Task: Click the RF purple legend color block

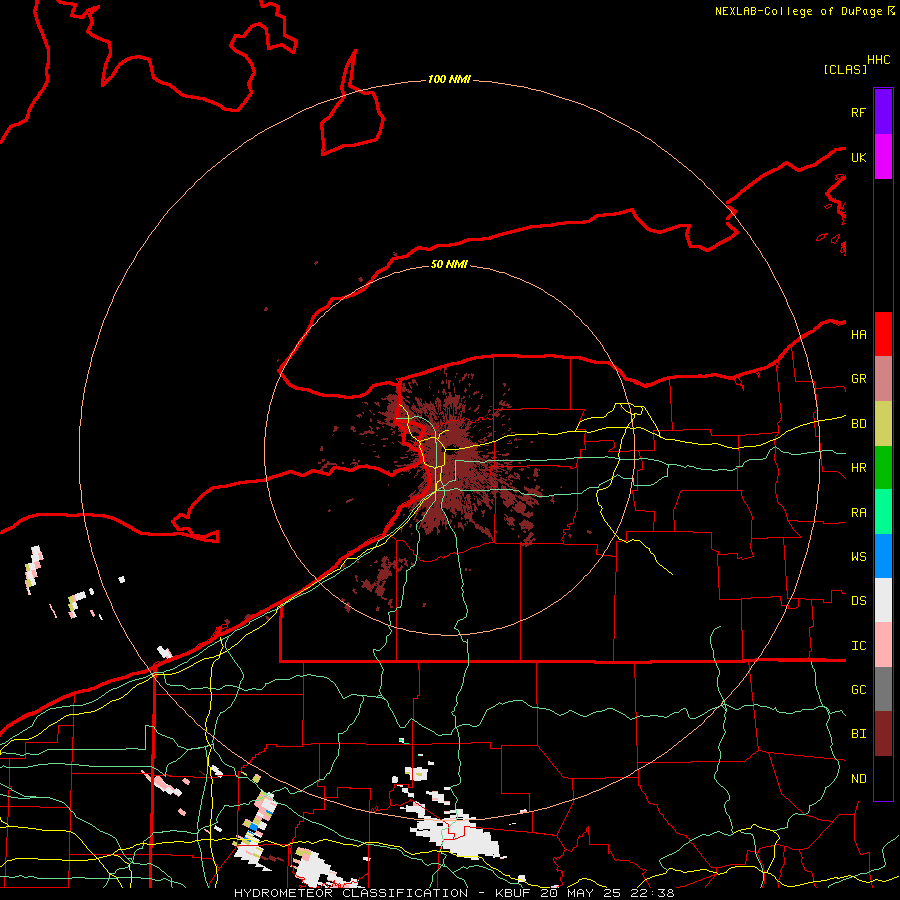Action: coord(883,112)
